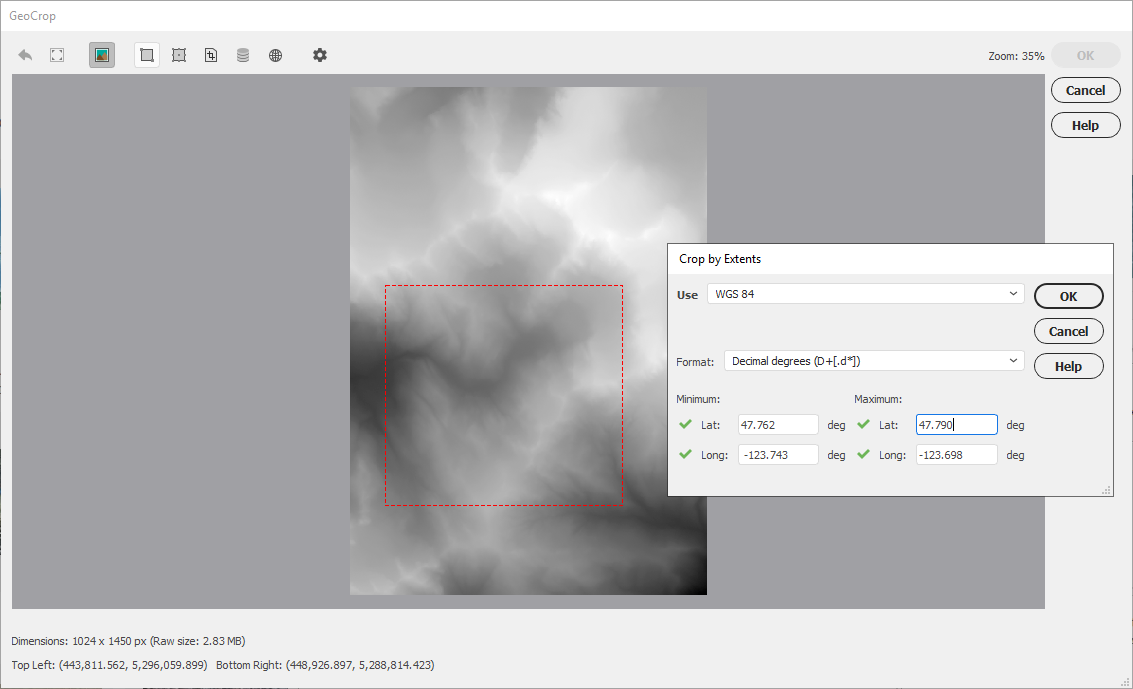The image size is (1133, 689).
Task: Click Cancel in Crop by Extents dialog
Action: point(1069,332)
